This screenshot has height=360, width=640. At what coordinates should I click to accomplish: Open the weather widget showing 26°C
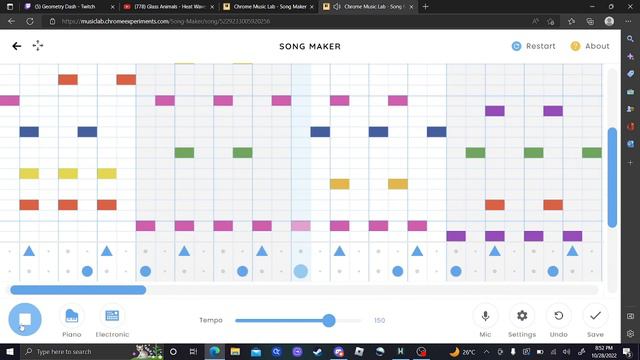[462, 351]
